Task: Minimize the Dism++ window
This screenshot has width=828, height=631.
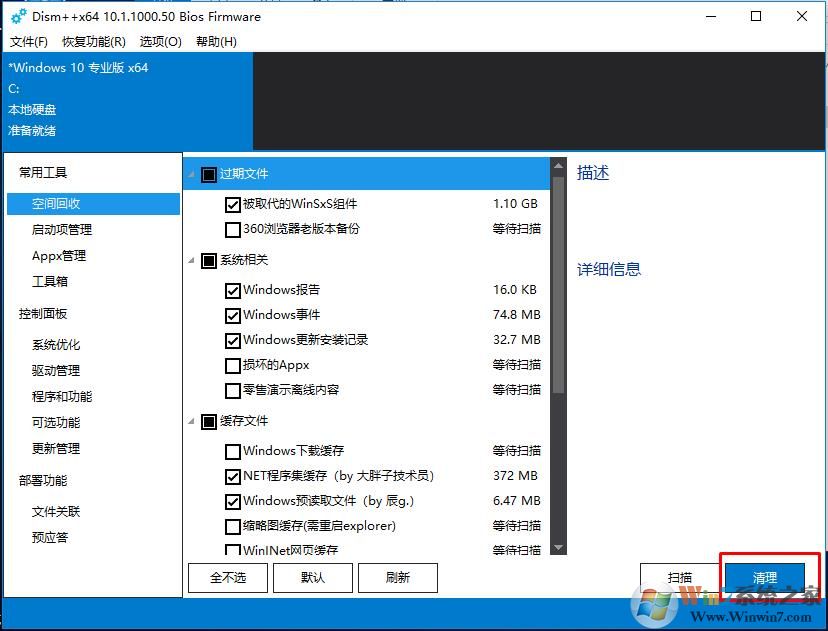Action: (711, 16)
